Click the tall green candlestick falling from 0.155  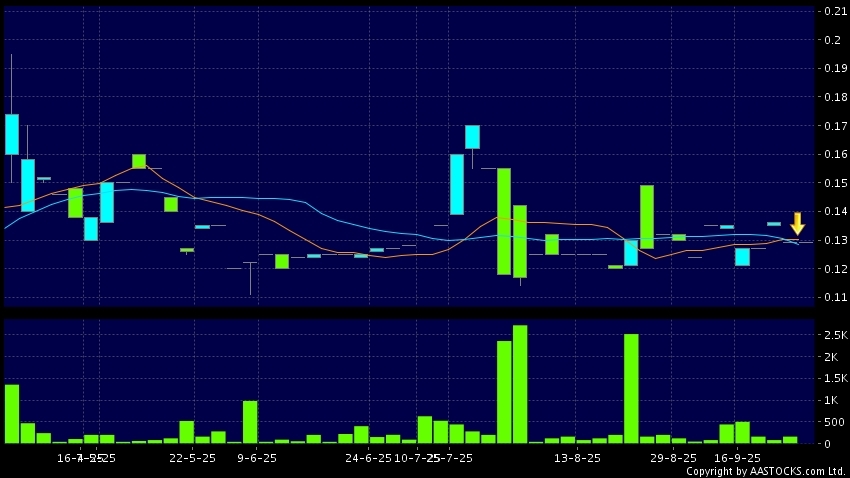504,221
